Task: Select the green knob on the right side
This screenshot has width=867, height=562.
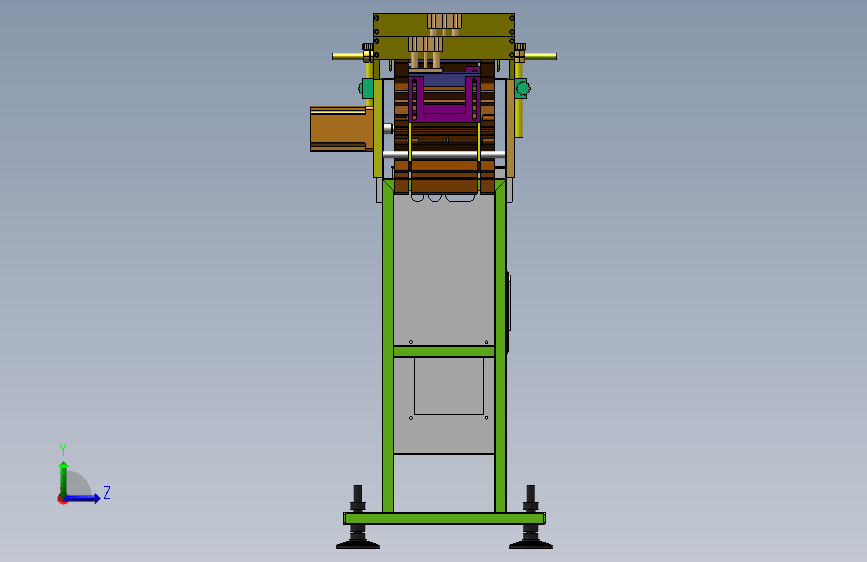Action: (523, 88)
